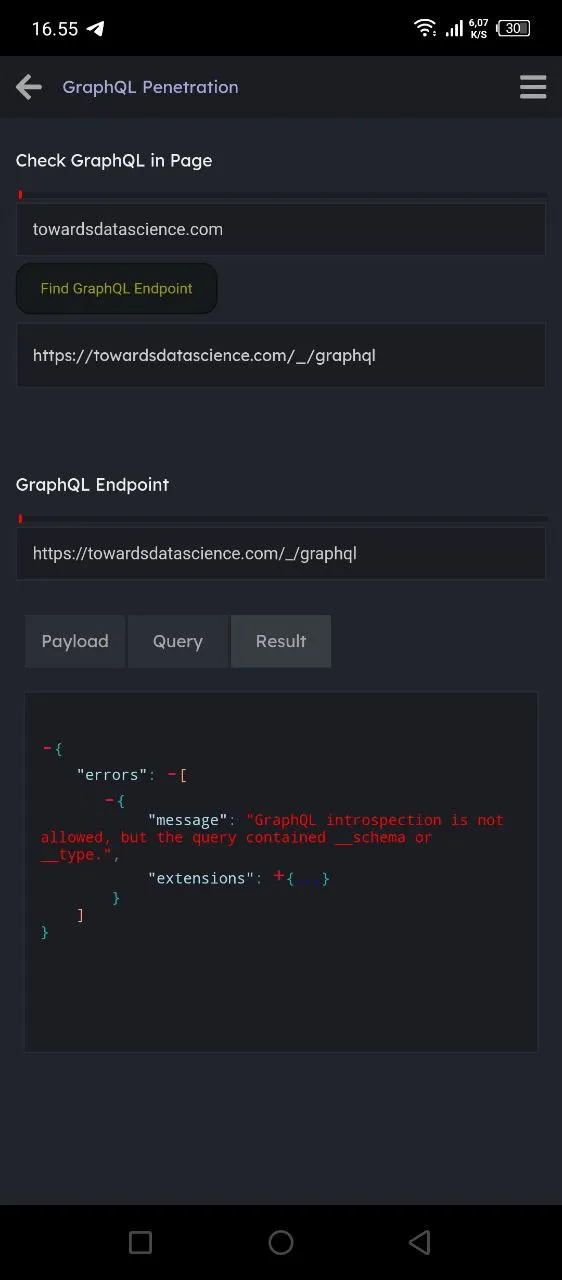The width and height of the screenshot is (562, 1280).
Task: Click the "message" key text
Action: pyautogui.click(x=188, y=820)
